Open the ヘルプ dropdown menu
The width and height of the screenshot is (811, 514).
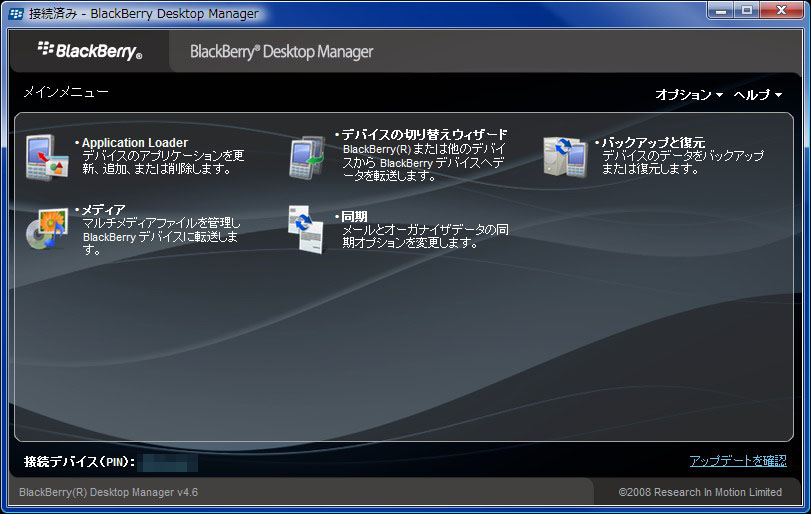[757, 94]
